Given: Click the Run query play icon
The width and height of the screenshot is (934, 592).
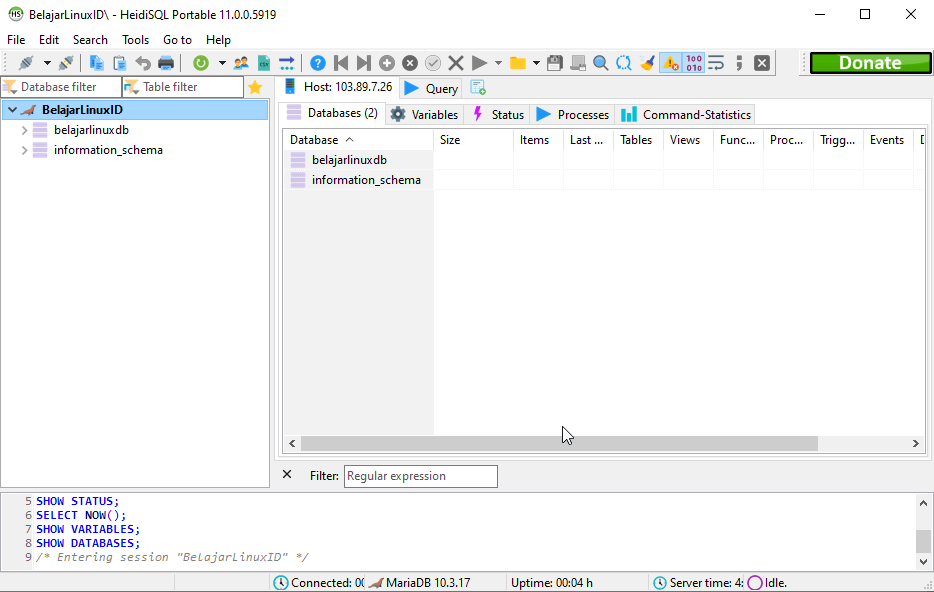Looking at the screenshot, I should (479, 63).
